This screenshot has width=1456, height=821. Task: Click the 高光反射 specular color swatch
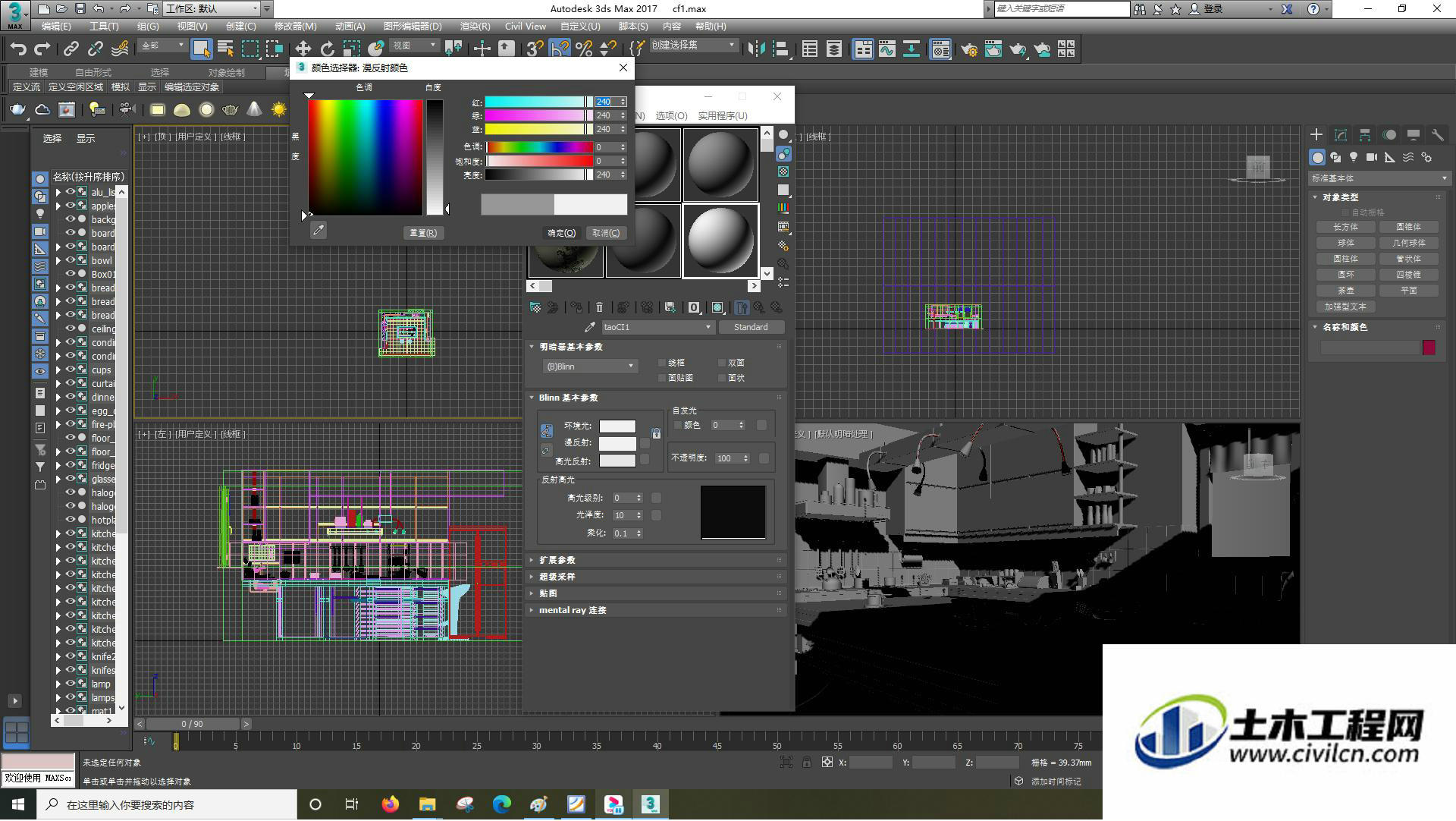pos(617,461)
